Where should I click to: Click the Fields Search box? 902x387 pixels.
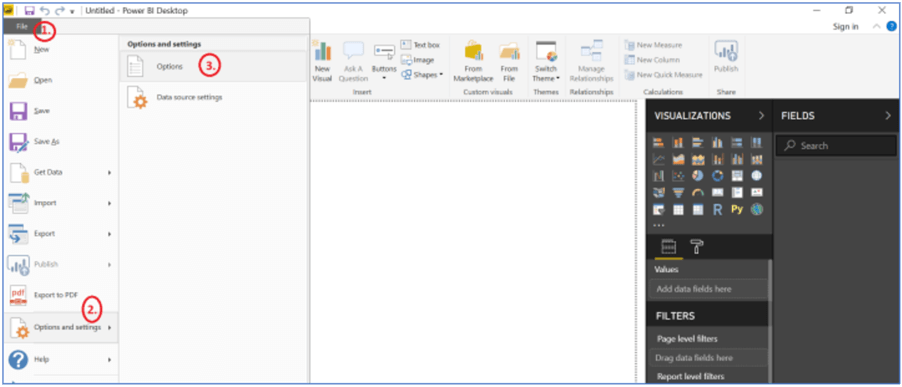pos(836,146)
